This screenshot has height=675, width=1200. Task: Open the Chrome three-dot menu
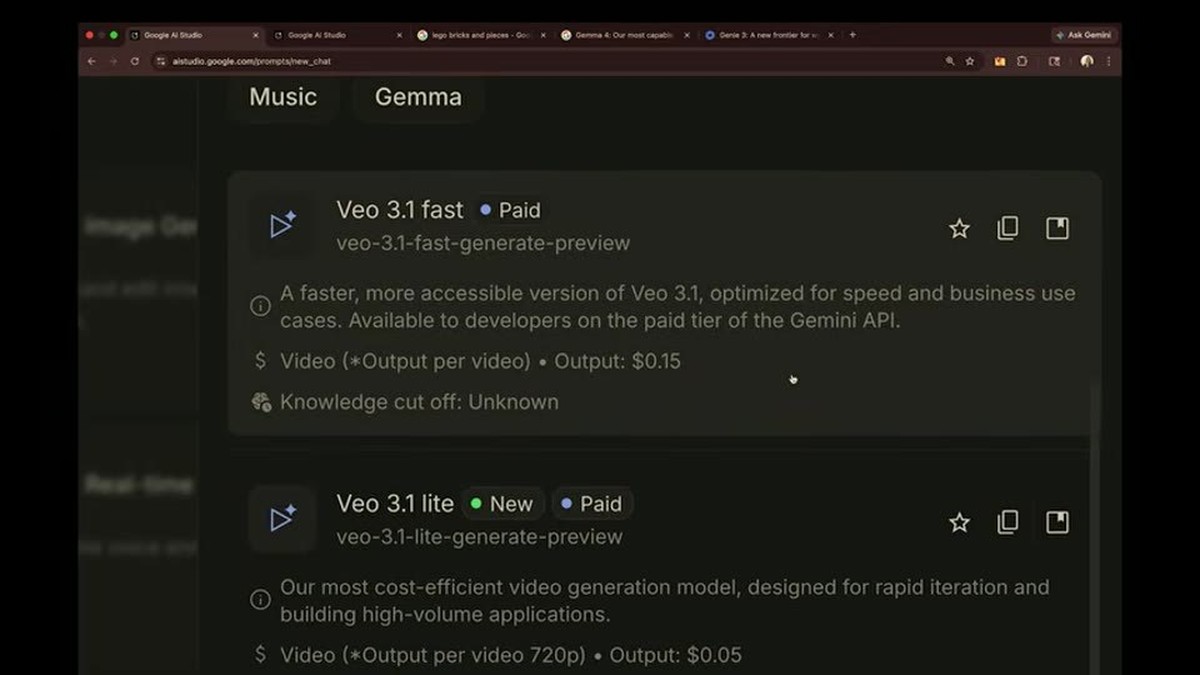pyautogui.click(x=1108, y=61)
